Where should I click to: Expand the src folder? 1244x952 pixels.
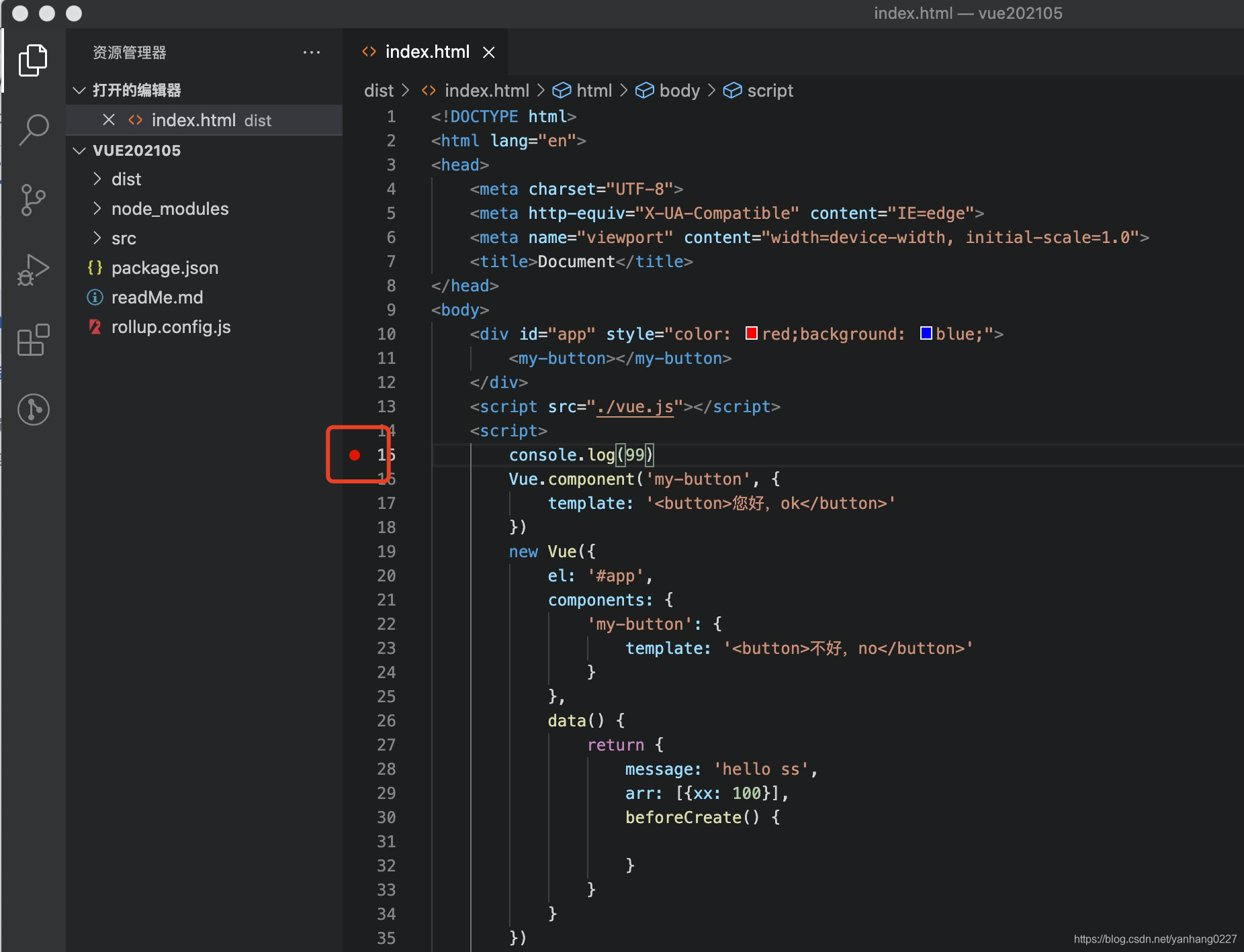coord(124,238)
